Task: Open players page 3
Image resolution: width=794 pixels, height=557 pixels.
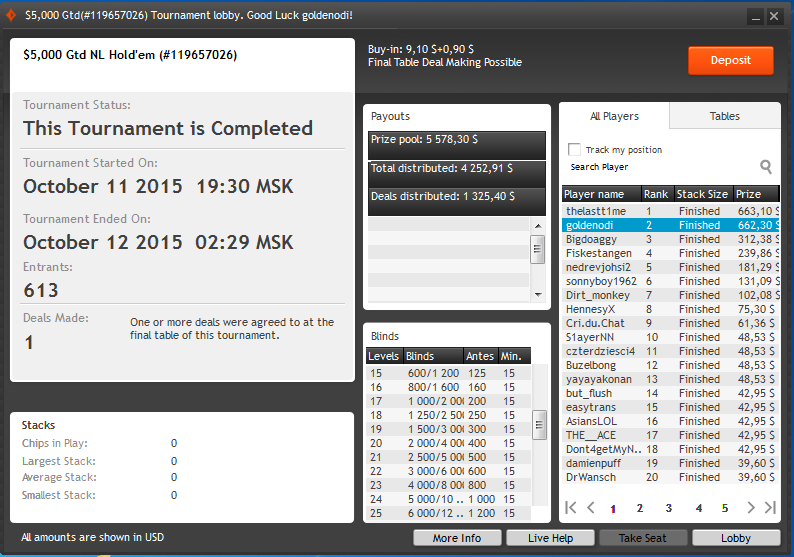Action: (668, 508)
